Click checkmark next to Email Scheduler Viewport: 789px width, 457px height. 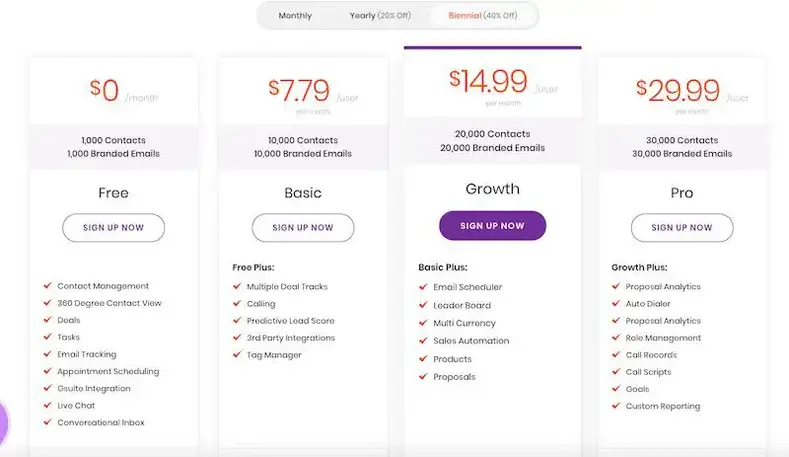[x=423, y=287]
